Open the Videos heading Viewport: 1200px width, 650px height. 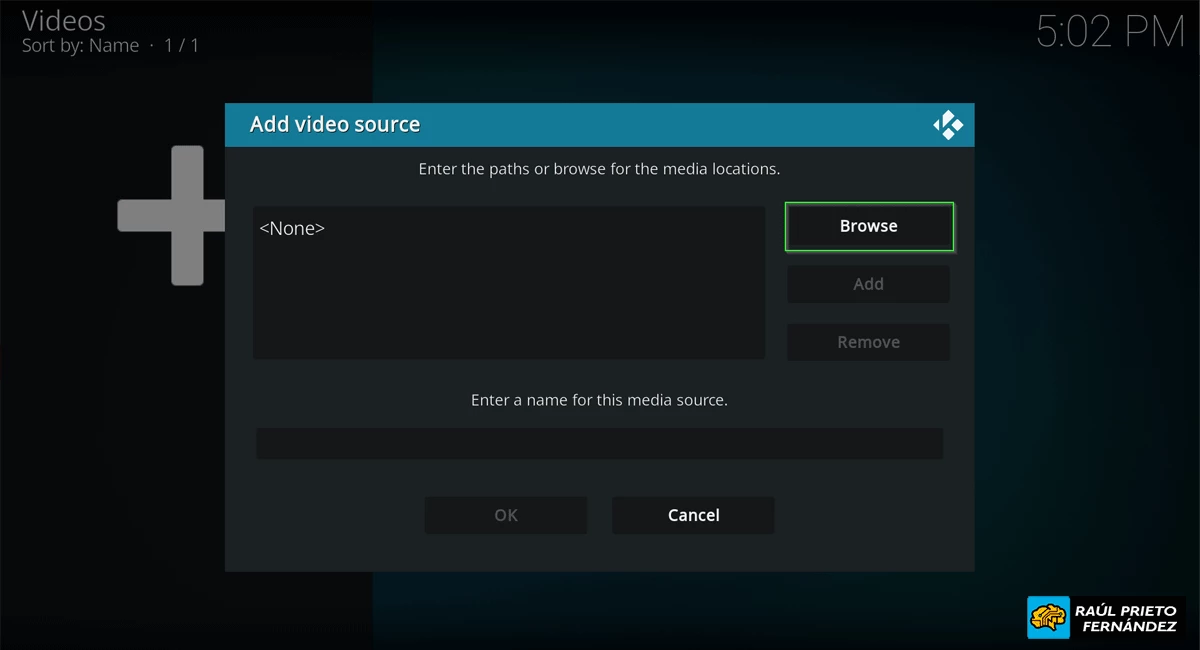64,20
